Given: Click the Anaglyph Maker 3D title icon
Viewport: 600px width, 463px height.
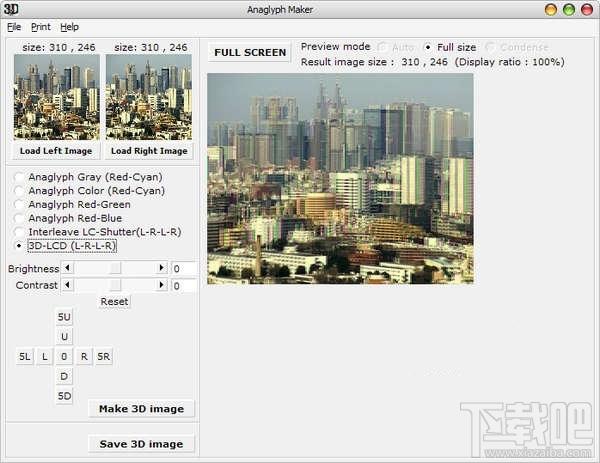Looking at the screenshot, I should [11, 9].
